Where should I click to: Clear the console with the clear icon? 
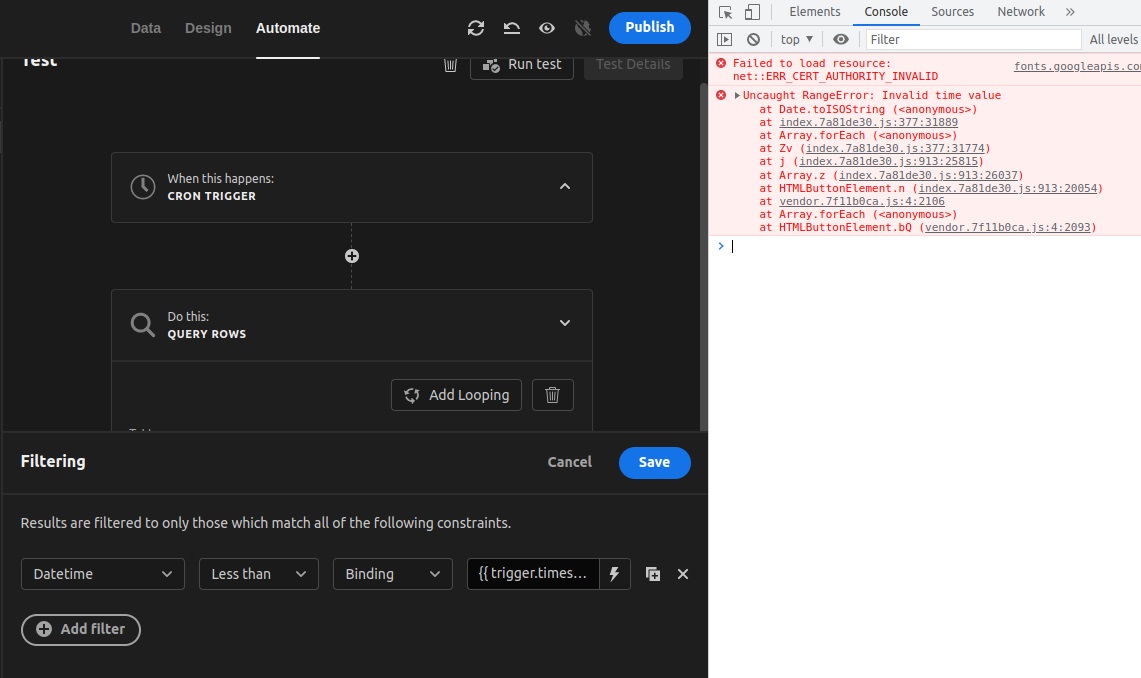tap(751, 38)
